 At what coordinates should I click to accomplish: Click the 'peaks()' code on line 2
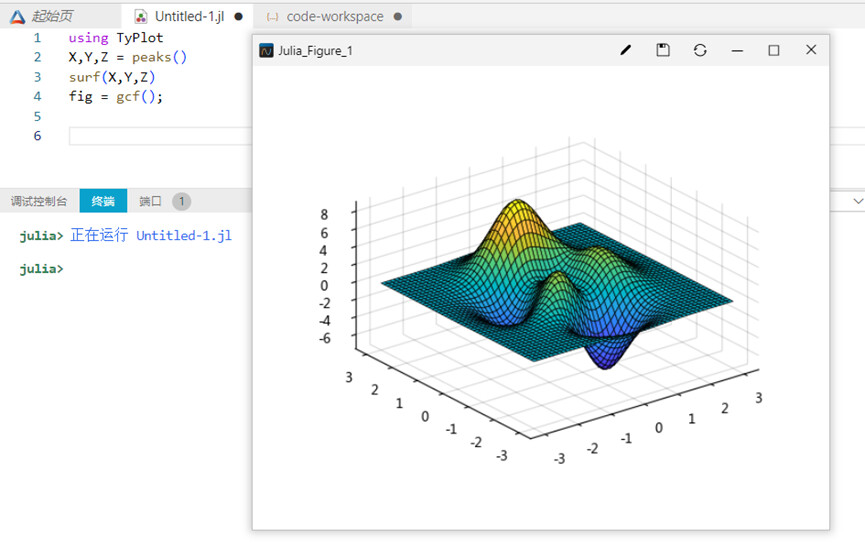tap(159, 57)
